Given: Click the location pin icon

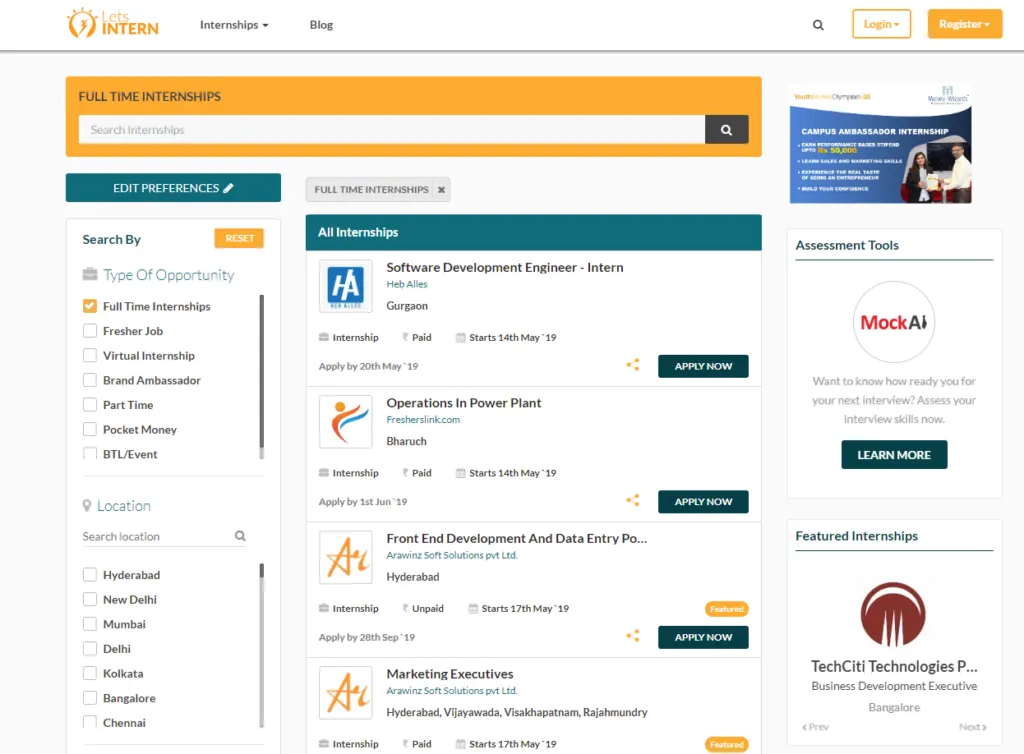Looking at the screenshot, I should [87, 506].
